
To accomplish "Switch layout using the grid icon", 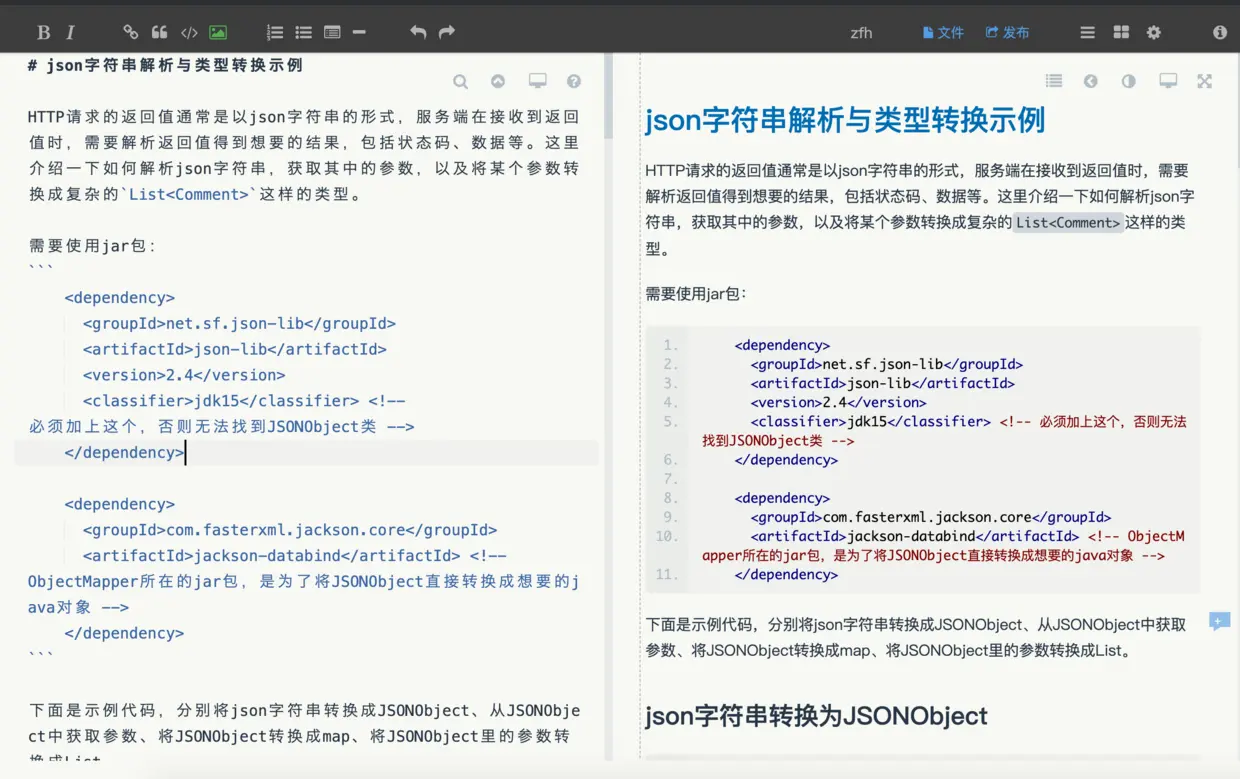I will [x=1121, y=32].
